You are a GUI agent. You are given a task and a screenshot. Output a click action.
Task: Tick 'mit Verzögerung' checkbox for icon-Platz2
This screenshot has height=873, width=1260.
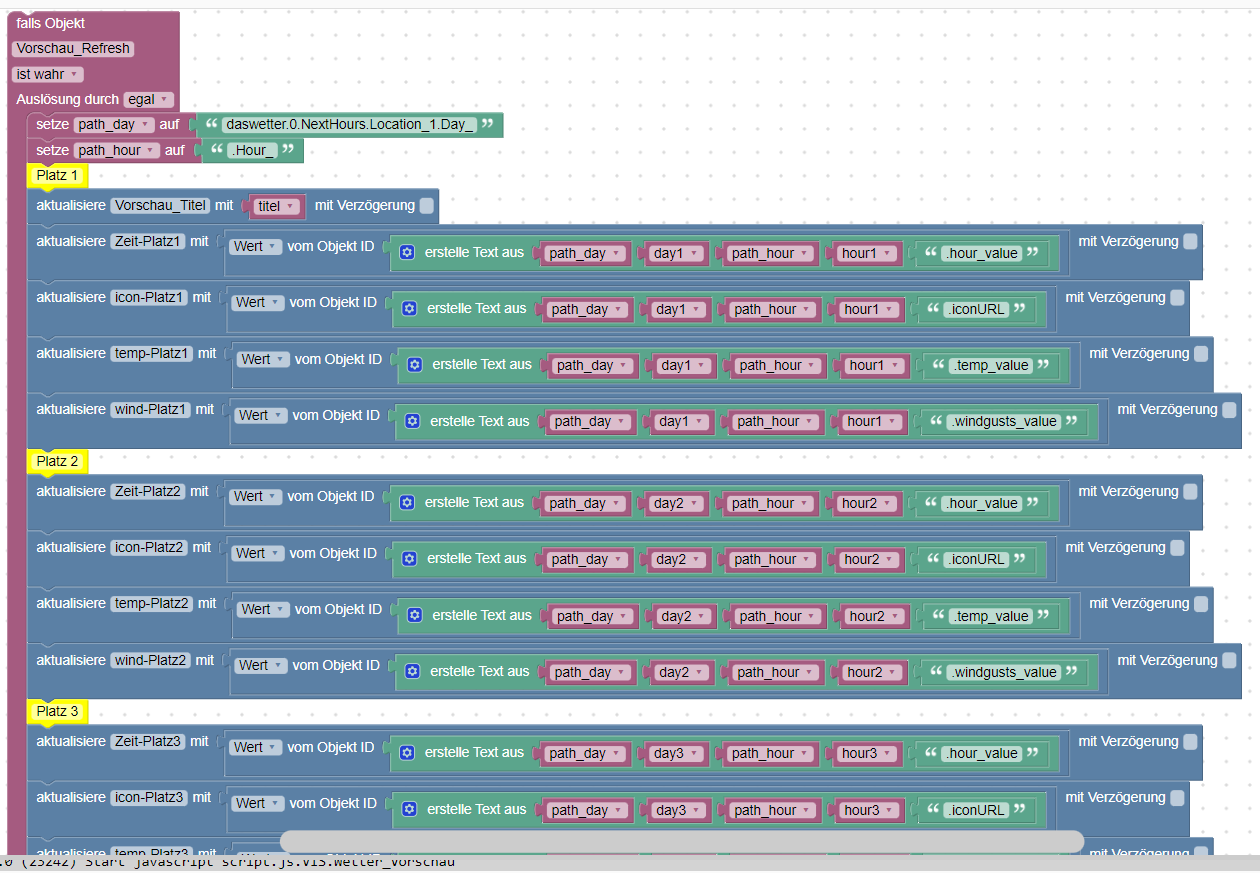pos(1177,547)
